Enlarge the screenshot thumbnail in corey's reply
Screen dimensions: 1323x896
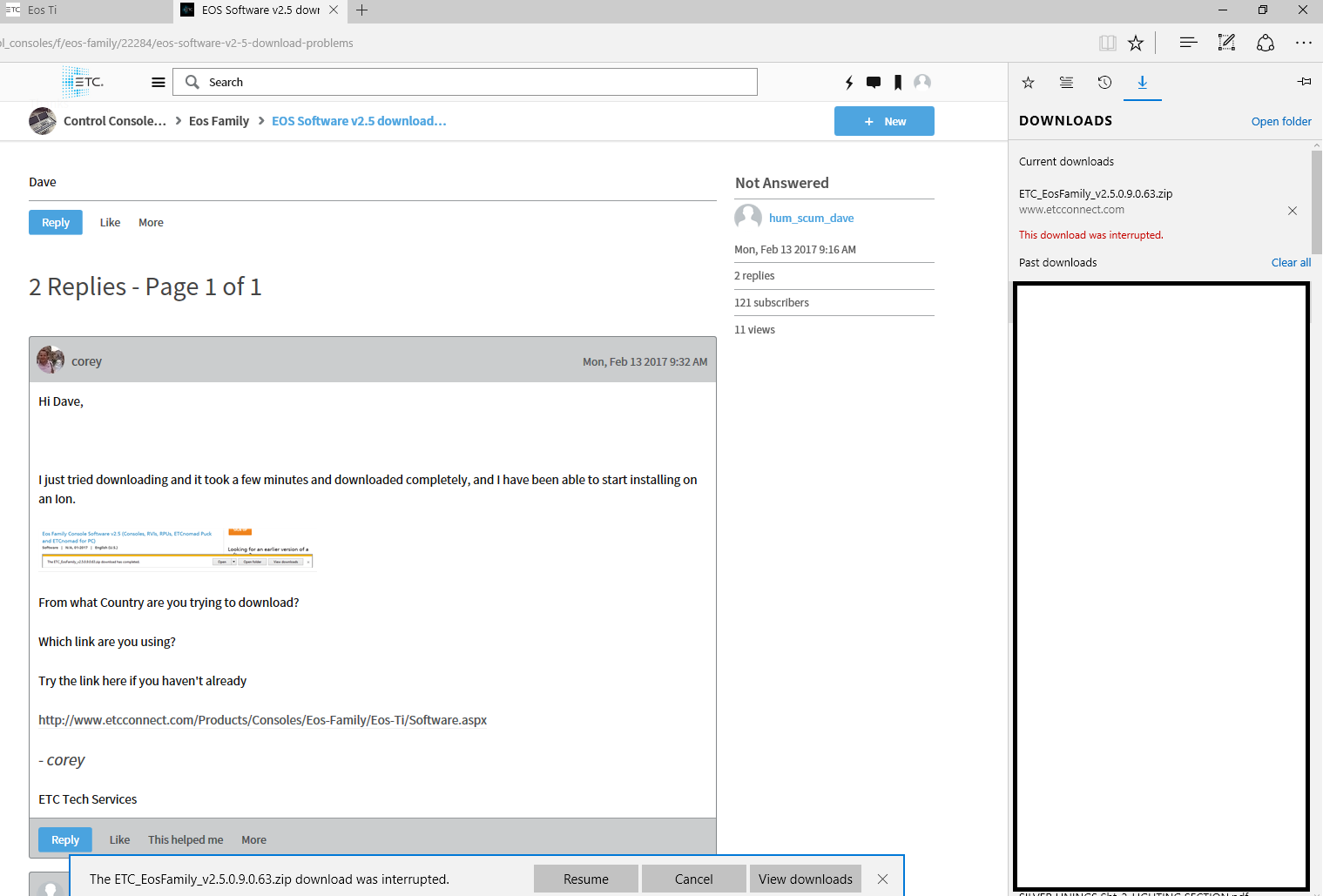click(x=176, y=549)
